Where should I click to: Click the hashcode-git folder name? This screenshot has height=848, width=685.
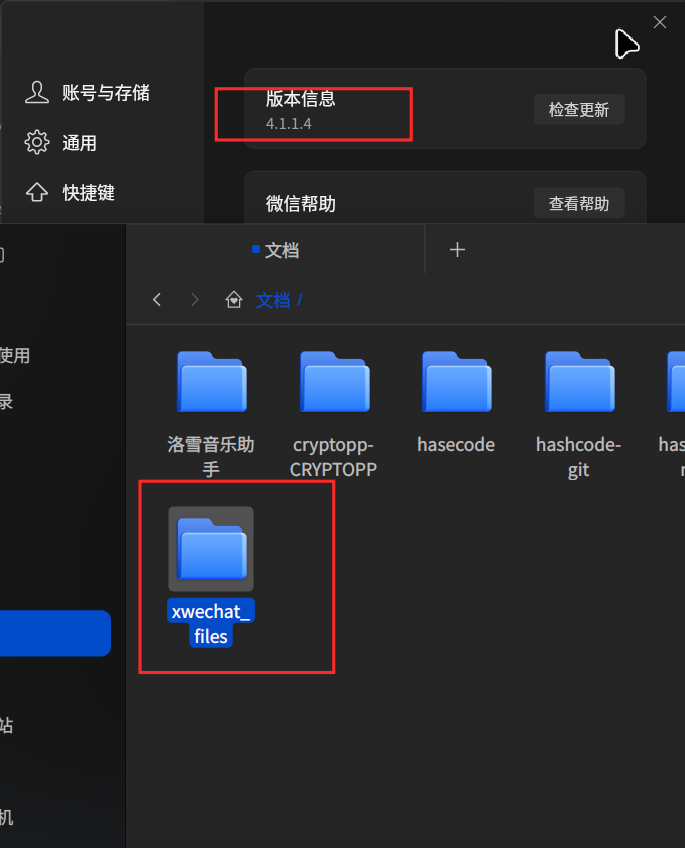[x=578, y=457]
